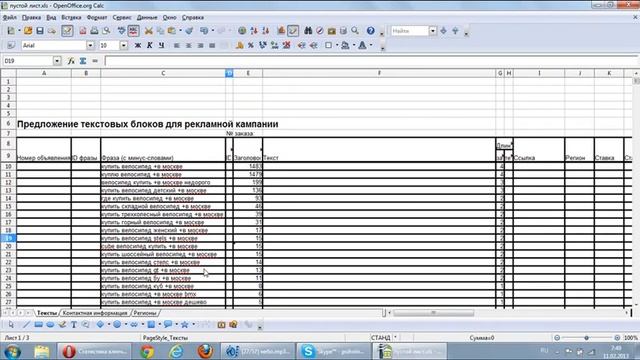Toggle Align Left
This screenshot has width=640, height=360.
pyautogui.click(x=177, y=45)
